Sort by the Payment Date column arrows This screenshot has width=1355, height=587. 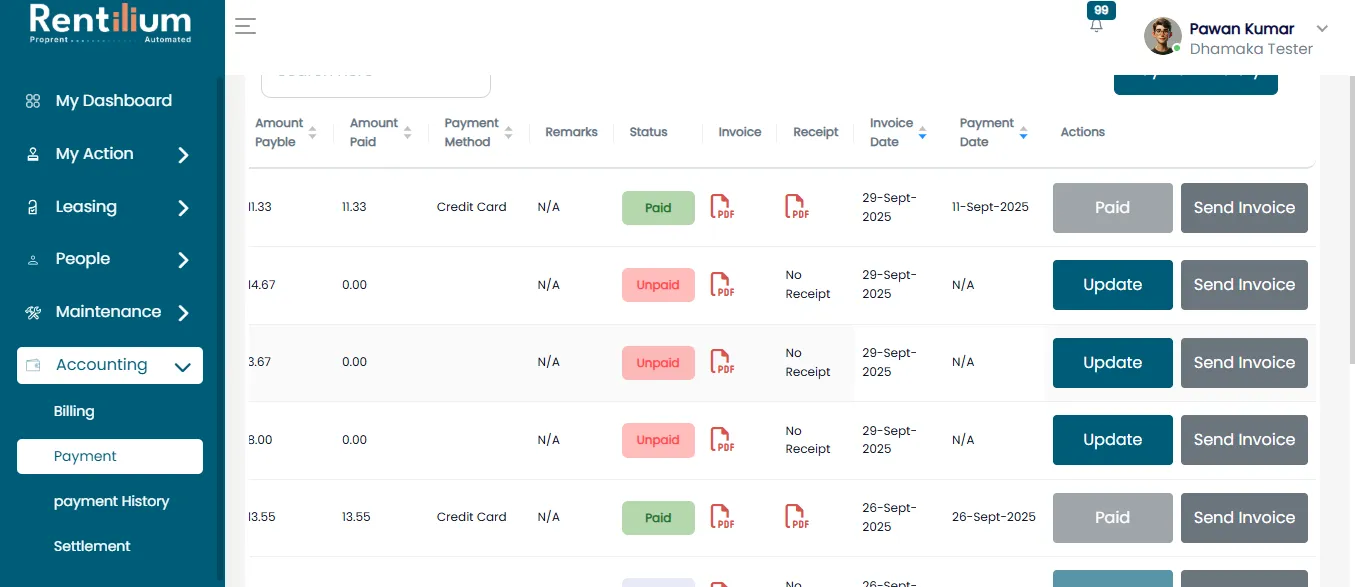click(x=1023, y=133)
